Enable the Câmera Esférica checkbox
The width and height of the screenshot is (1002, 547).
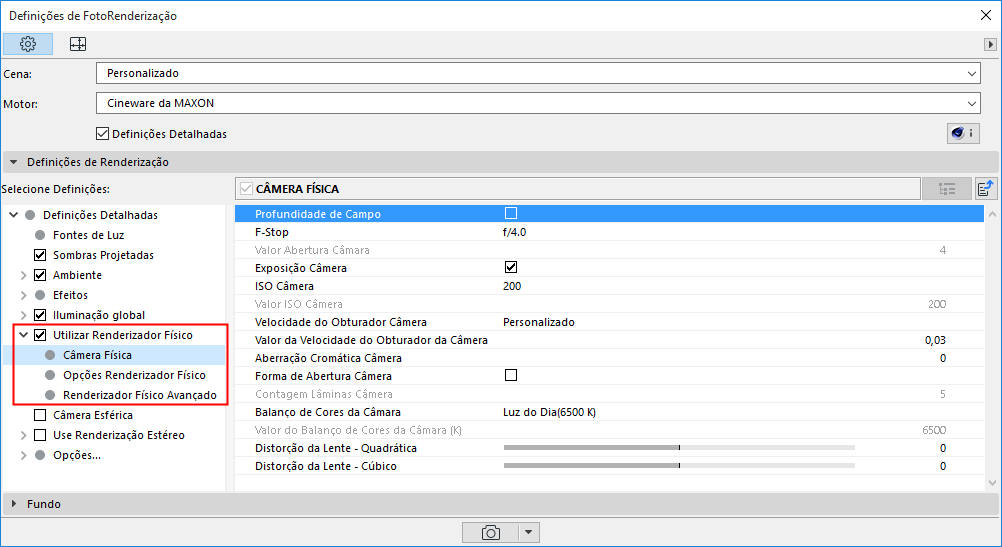pos(40,415)
